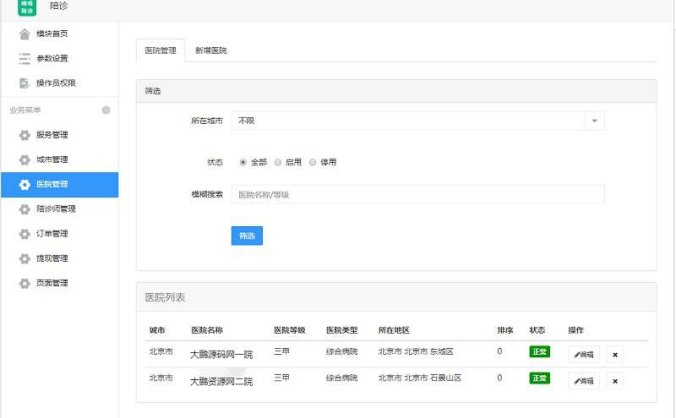Screen dimensions: 676x418
Task: Delete 大鹏资源网二院 with the x button
Action: click(x=615, y=381)
